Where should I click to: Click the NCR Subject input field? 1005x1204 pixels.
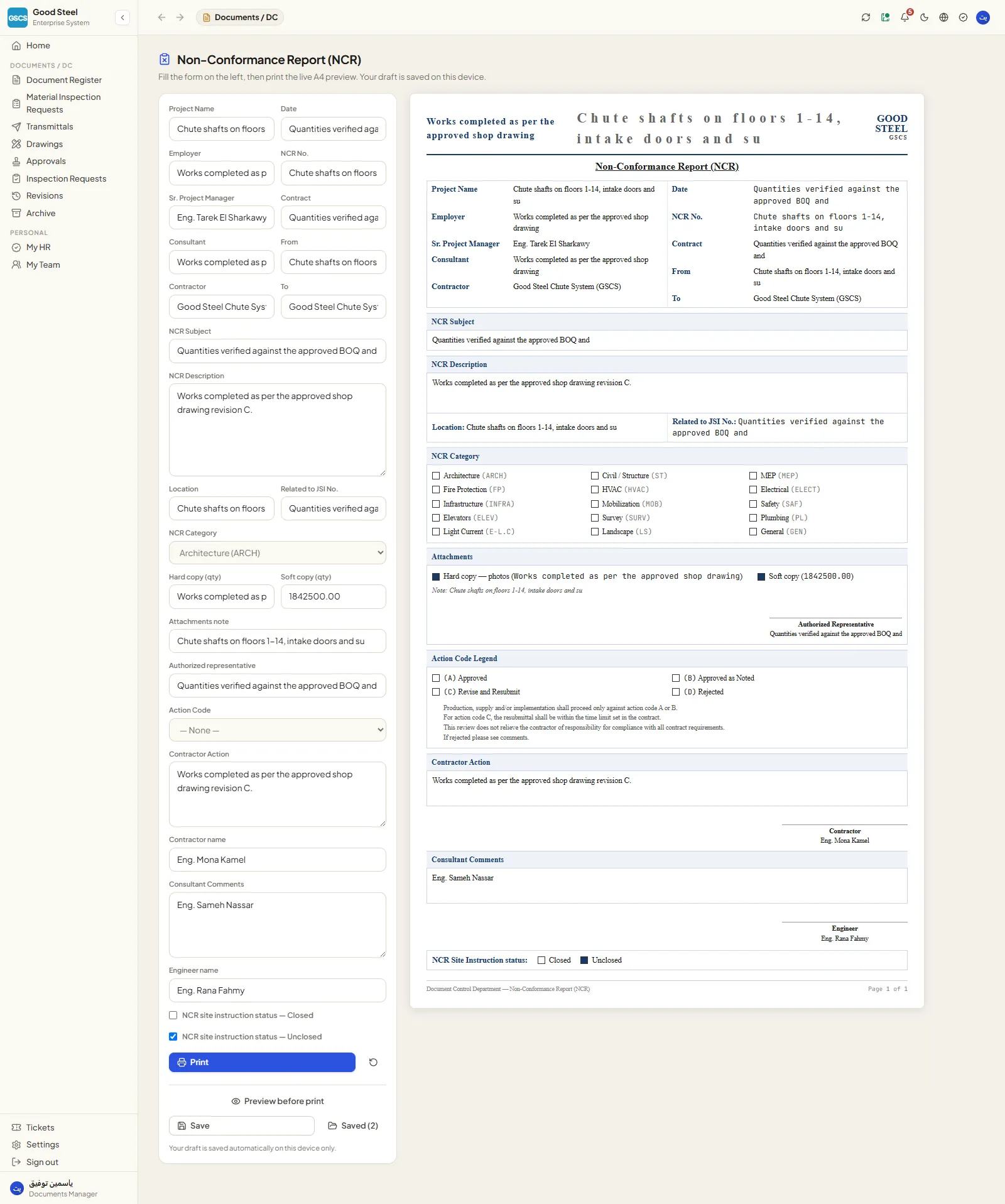click(x=278, y=351)
